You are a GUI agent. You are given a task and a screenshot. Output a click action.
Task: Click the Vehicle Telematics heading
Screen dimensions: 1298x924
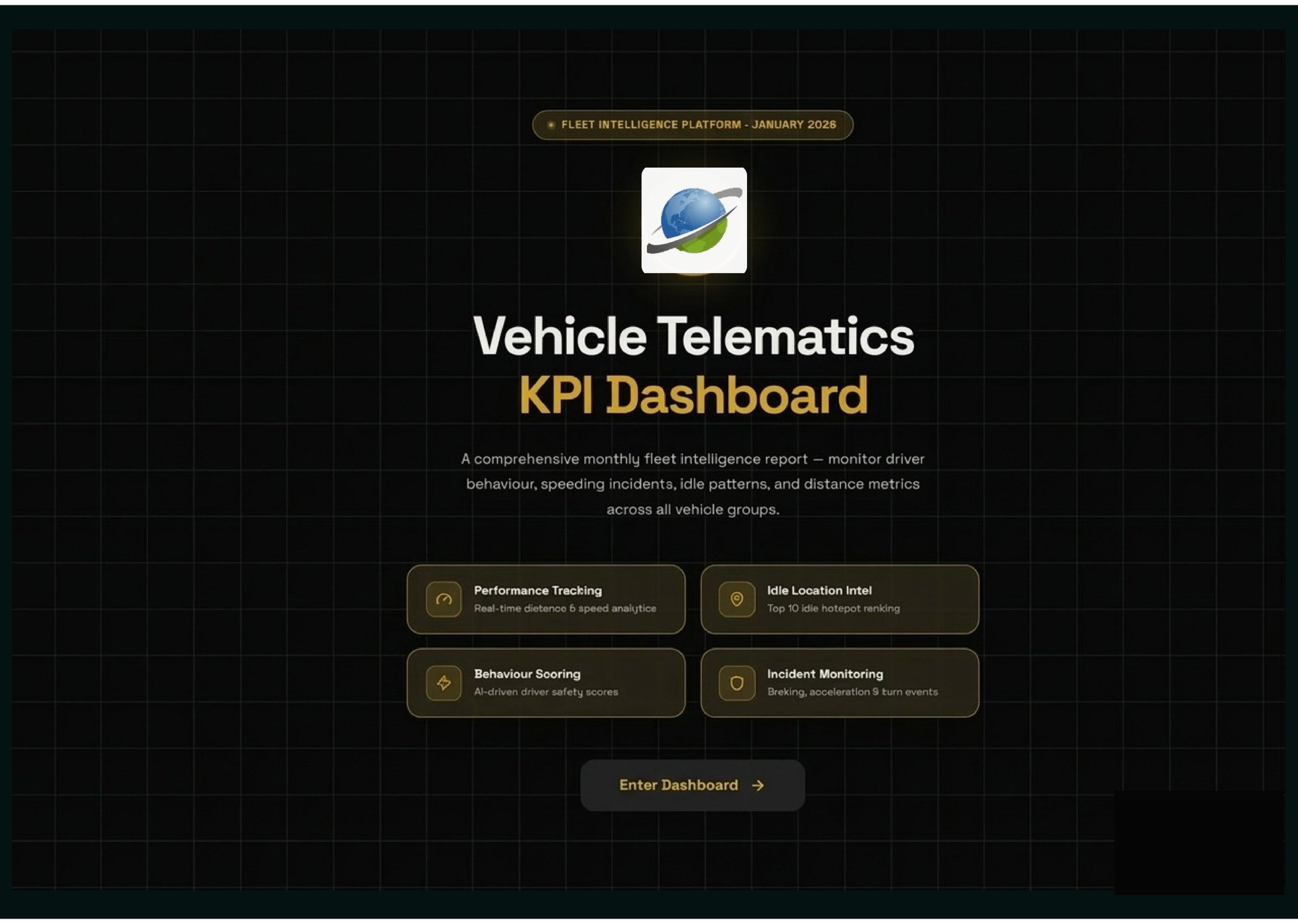click(693, 336)
